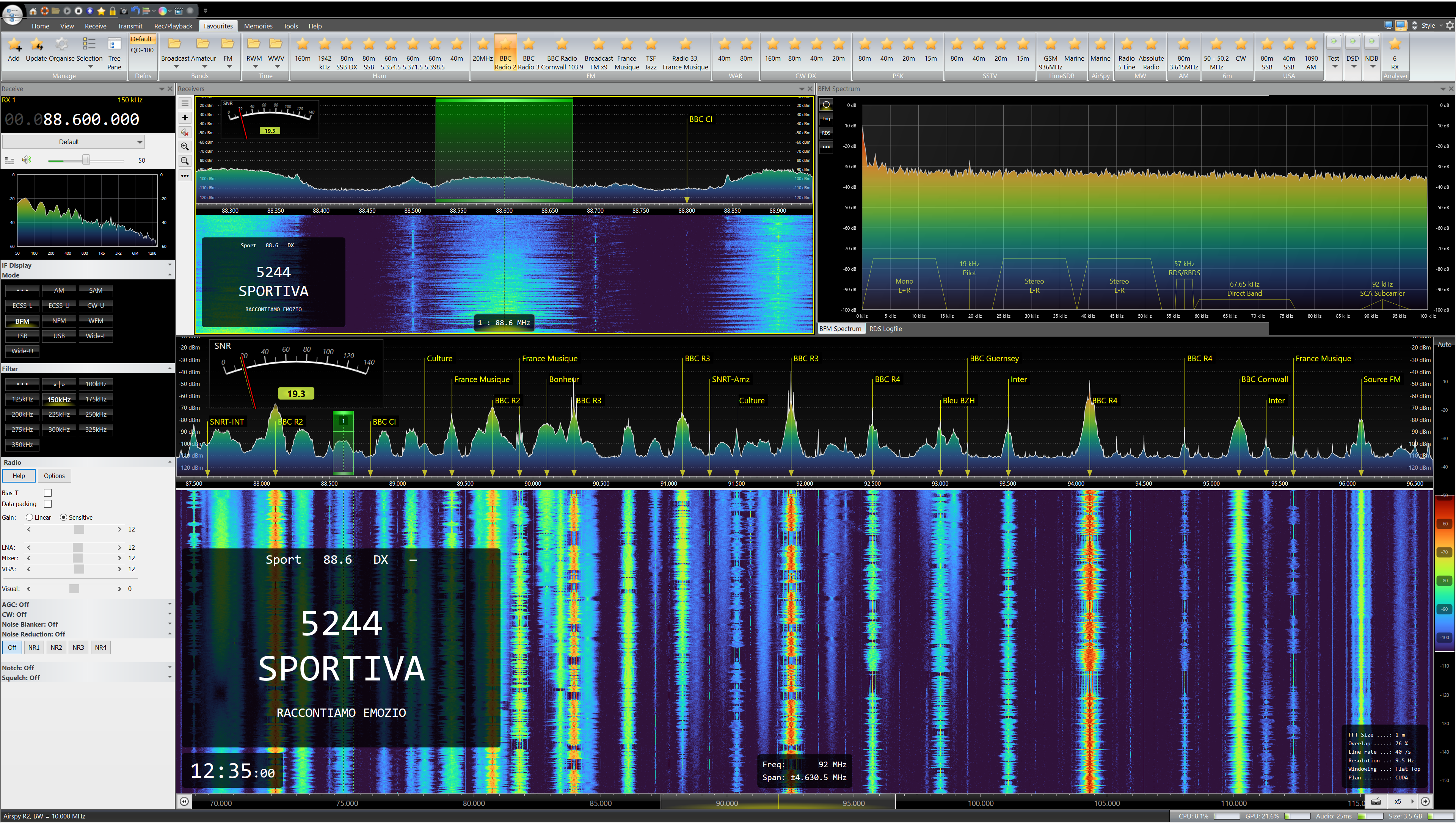Enable the Data packing checkbox

click(x=48, y=504)
